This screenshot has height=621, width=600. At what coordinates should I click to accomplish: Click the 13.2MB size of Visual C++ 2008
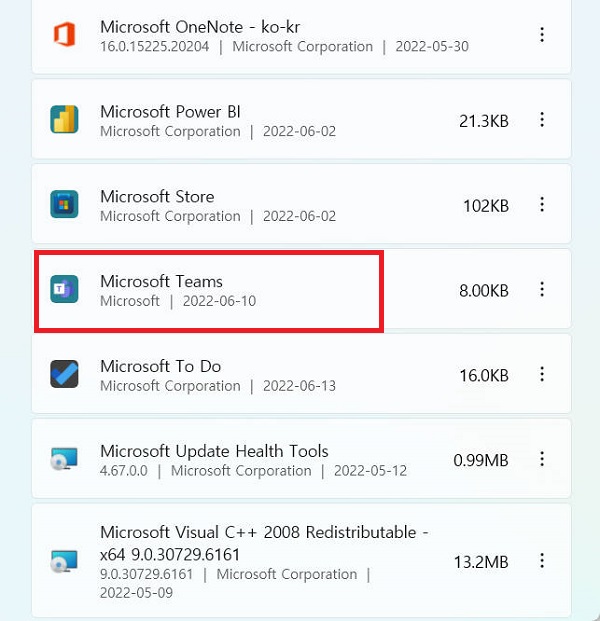tap(481, 562)
